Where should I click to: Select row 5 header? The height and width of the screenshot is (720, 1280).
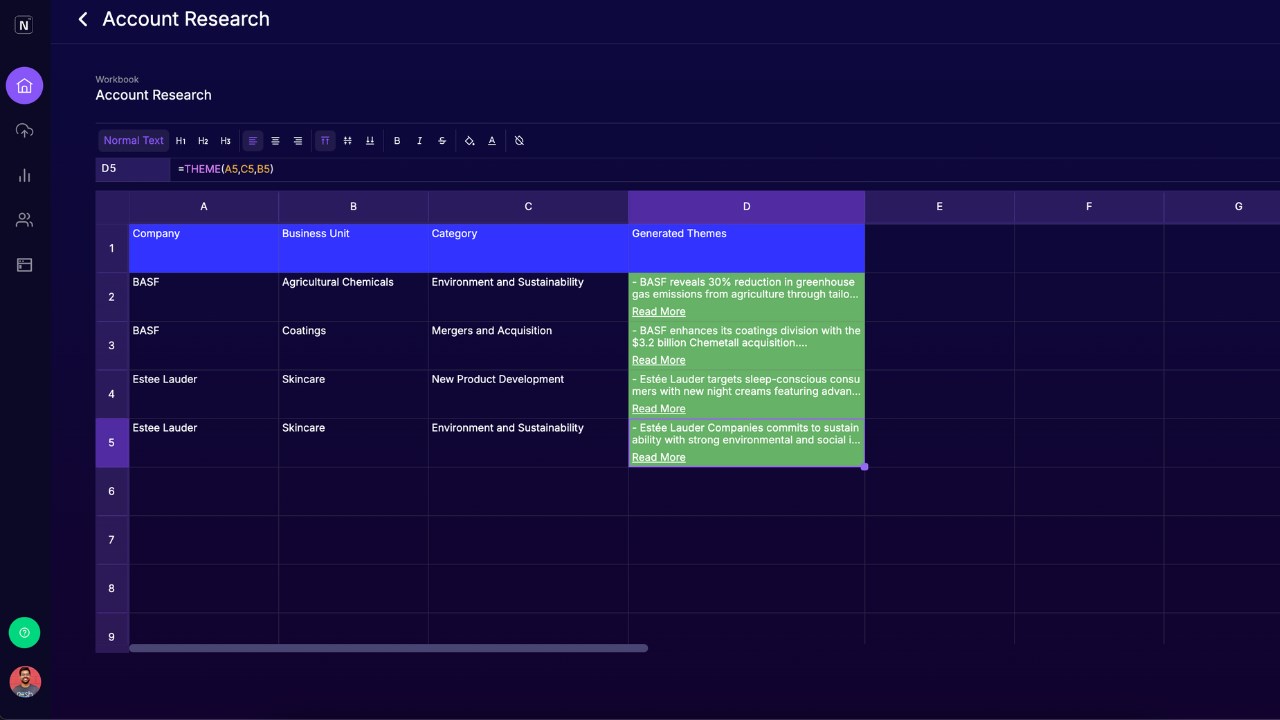coord(112,443)
